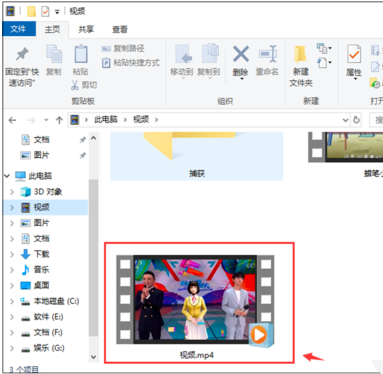Switch to the 主页 ribbon tab
Image resolution: width=383 pixels, height=374 pixels.
(x=52, y=29)
